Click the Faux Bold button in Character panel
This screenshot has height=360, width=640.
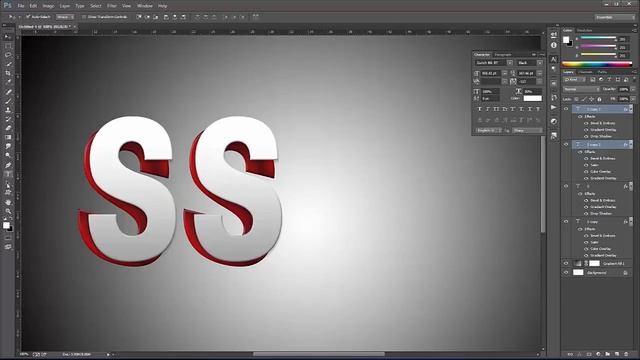click(x=480, y=109)
